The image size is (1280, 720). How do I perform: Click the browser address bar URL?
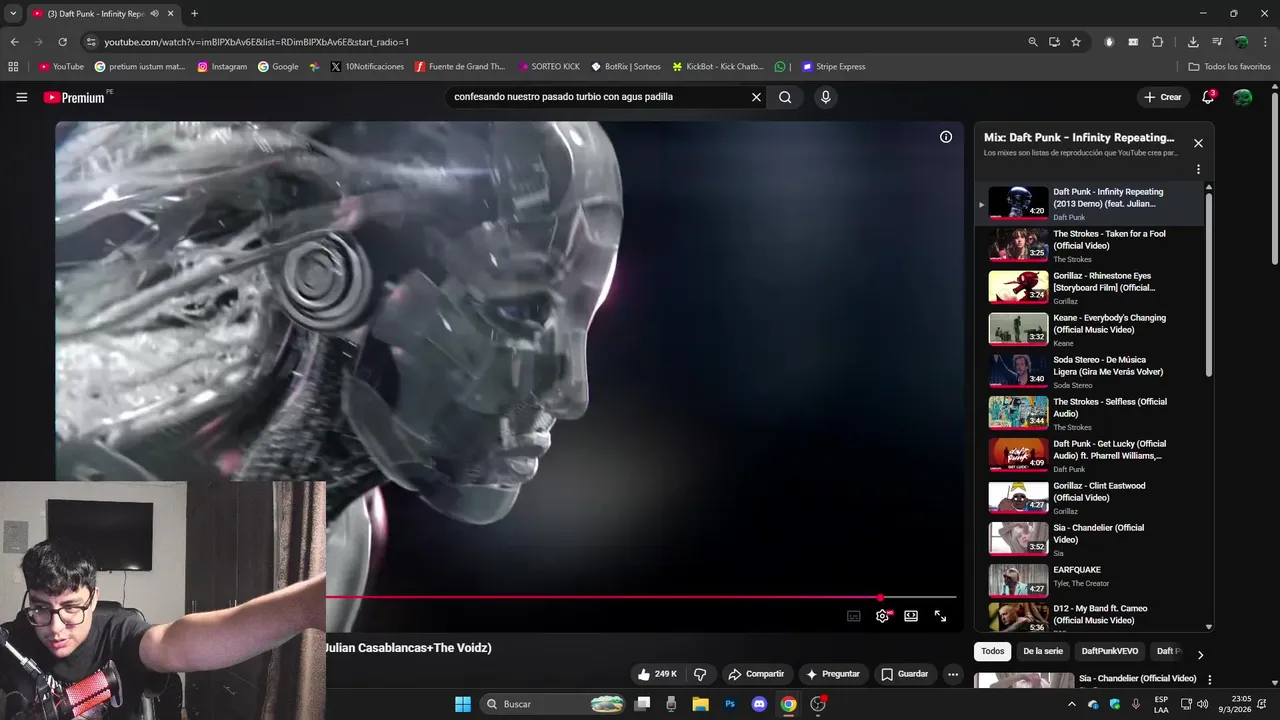pos(257,42)
